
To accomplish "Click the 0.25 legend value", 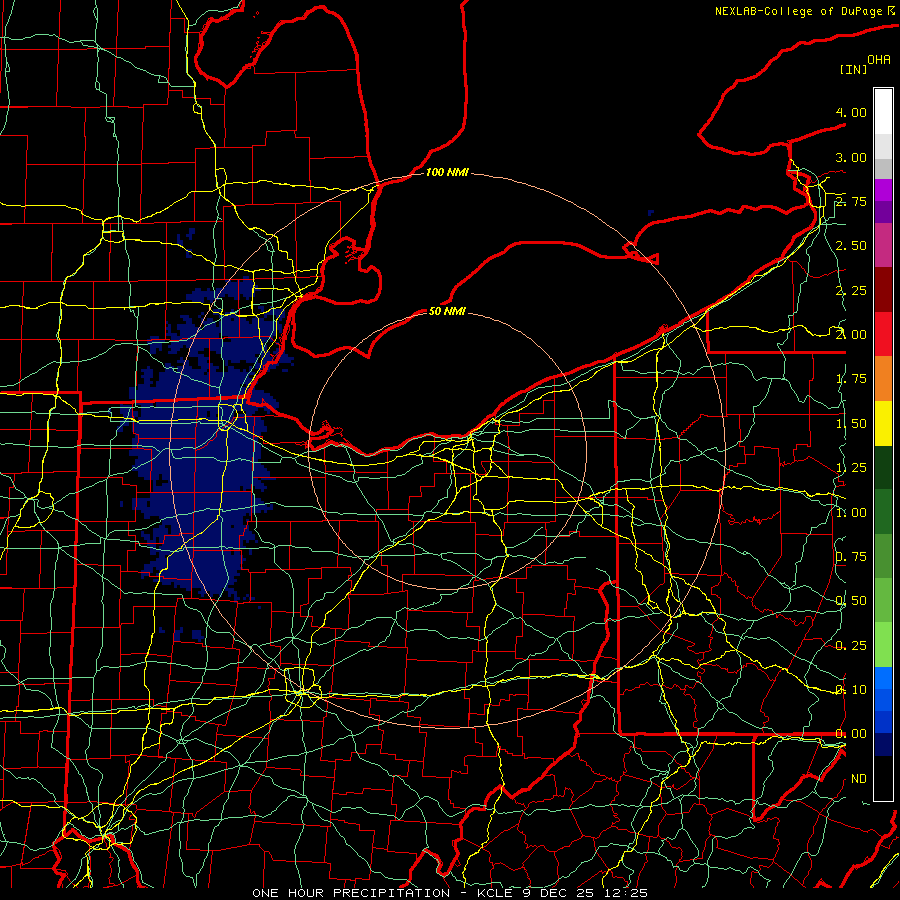I will point(851,646).
